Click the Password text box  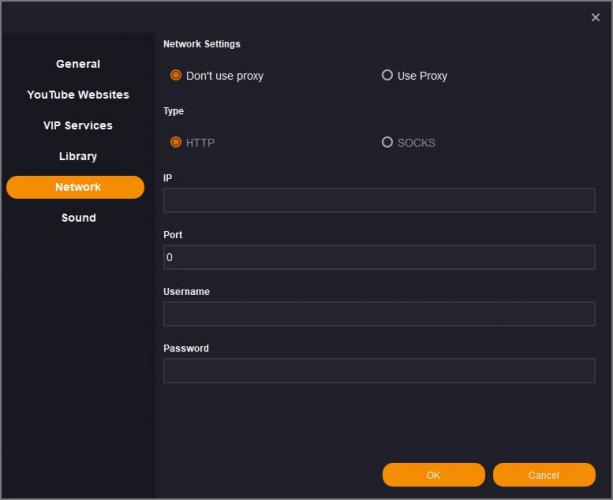pos(378,371)
